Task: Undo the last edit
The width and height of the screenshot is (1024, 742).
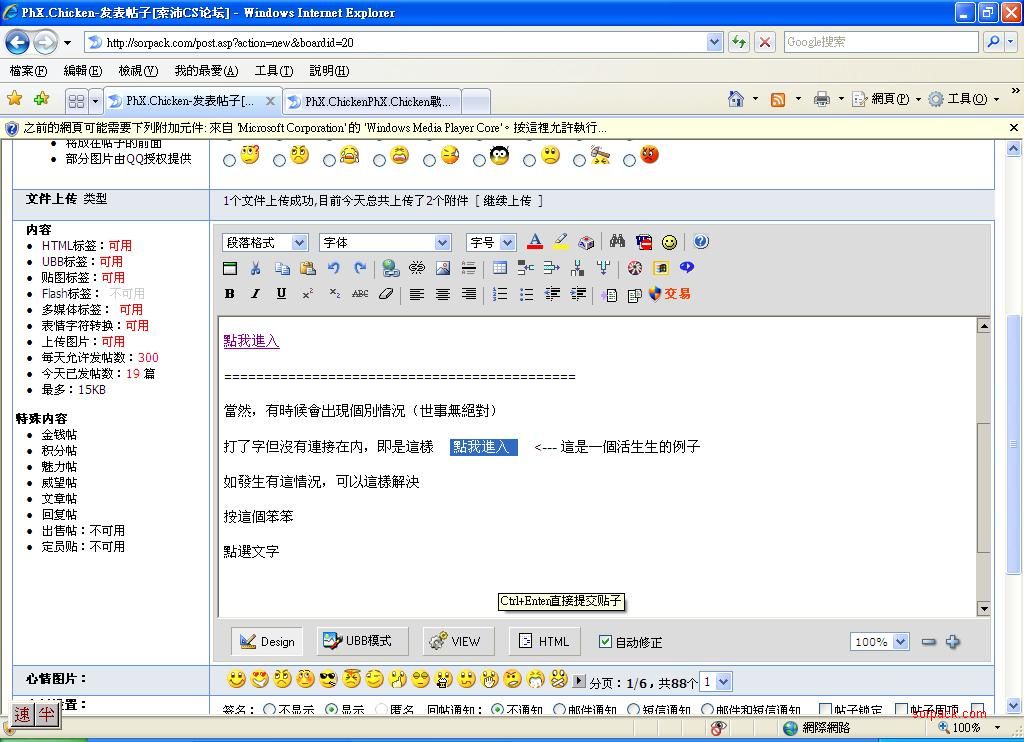Action: pyautogui.click(x=334, y=268)
